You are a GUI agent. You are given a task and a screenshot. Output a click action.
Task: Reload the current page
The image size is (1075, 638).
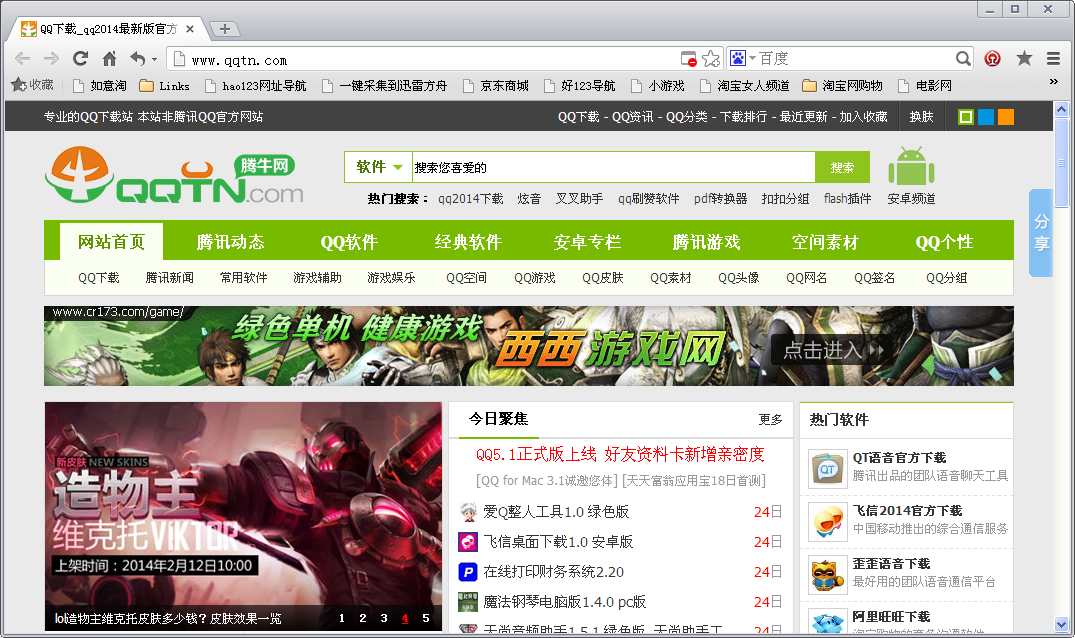pos(80,59)
